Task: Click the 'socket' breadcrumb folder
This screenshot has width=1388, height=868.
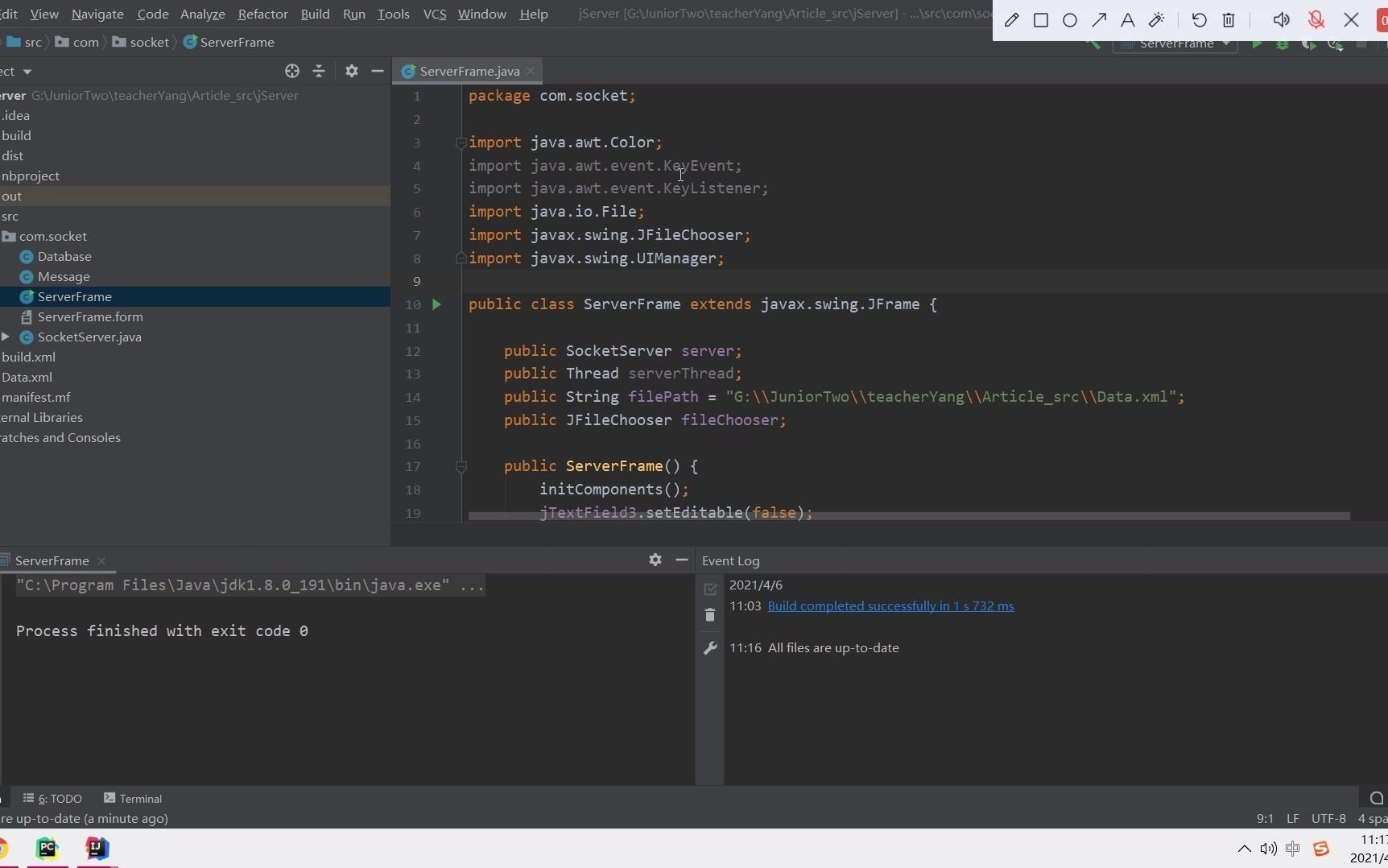Action: pos(141,42)
